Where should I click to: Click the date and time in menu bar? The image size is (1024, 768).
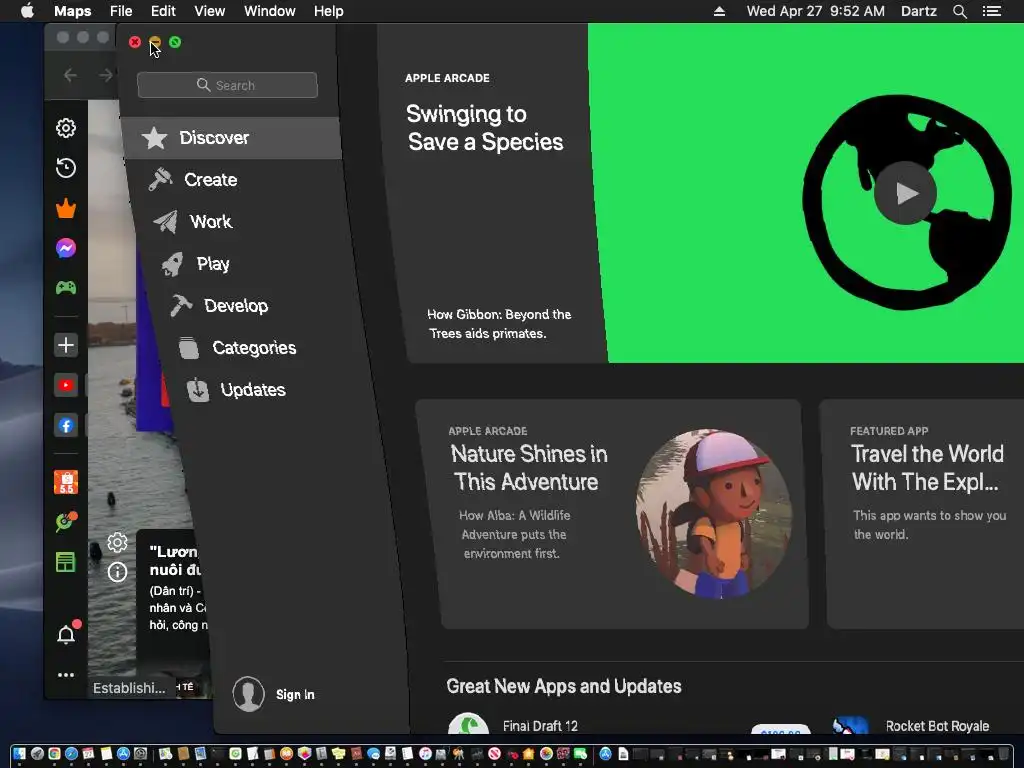tap(816, 11)
